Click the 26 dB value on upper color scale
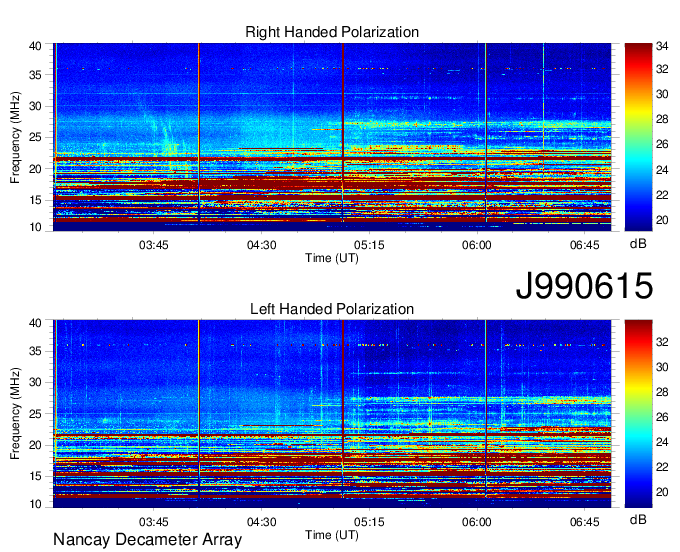 (x=662, y=144)
